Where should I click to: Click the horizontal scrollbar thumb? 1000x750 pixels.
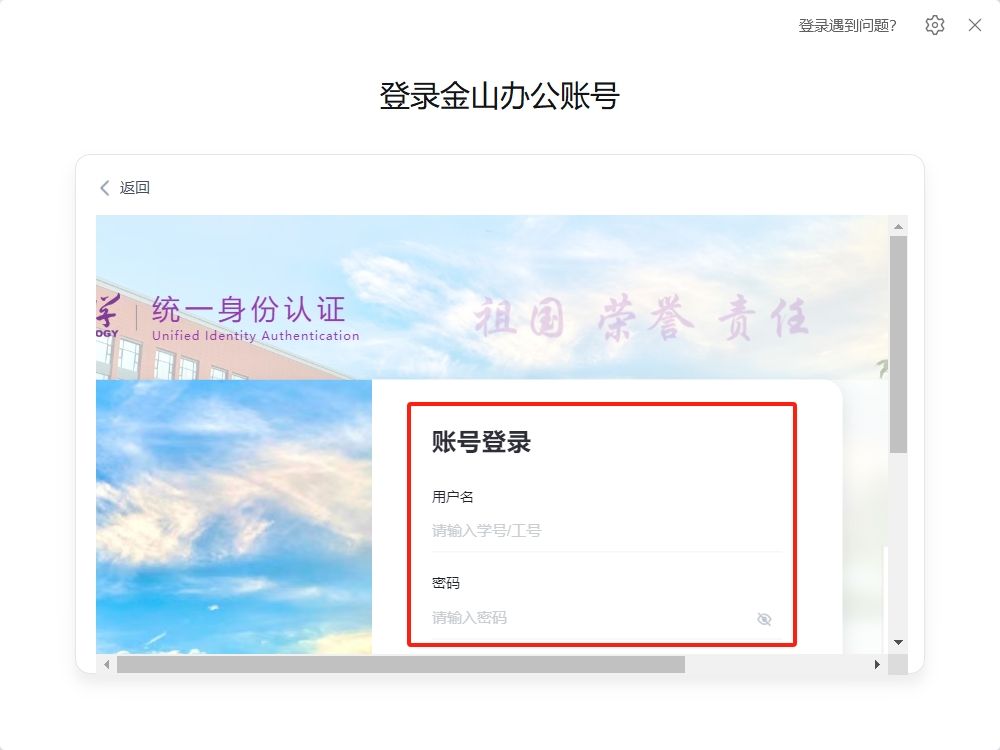(401, 665)
